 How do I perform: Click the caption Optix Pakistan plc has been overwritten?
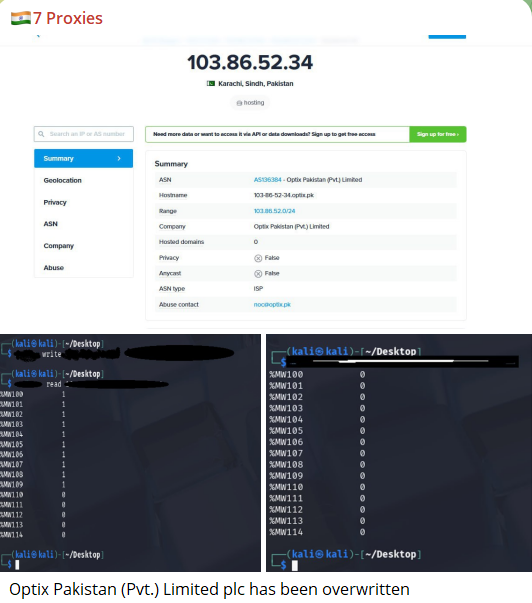(209, 589)
